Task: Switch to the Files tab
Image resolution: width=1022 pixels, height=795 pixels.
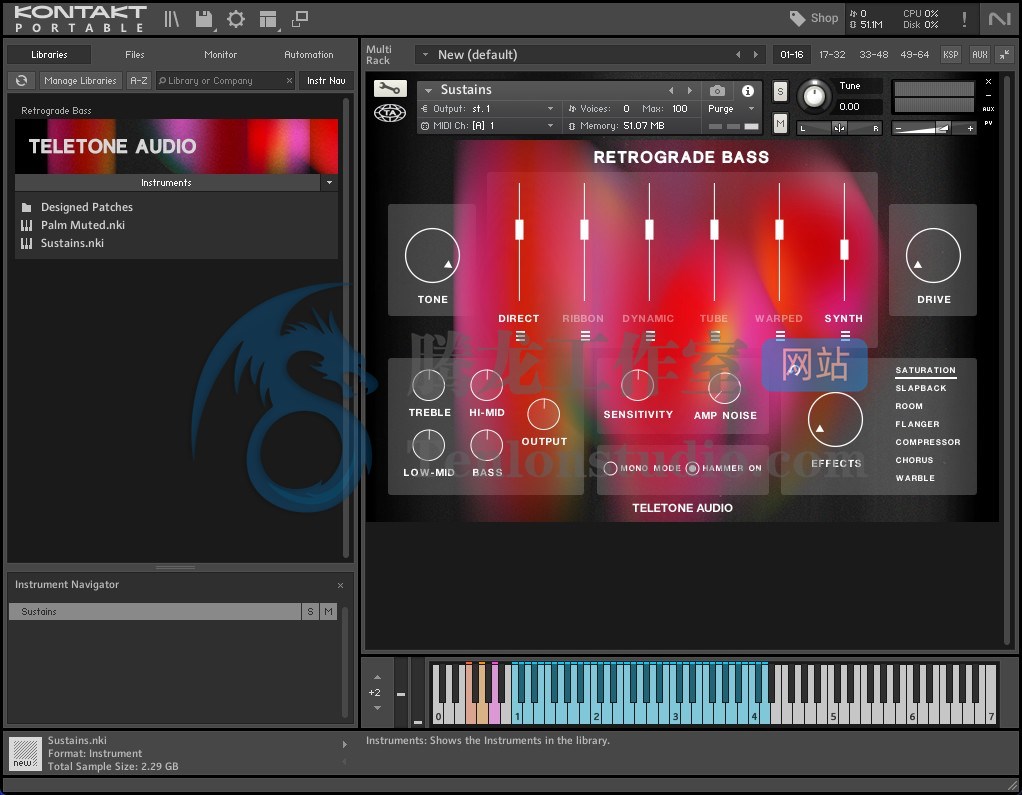Action: pos(135,55)
